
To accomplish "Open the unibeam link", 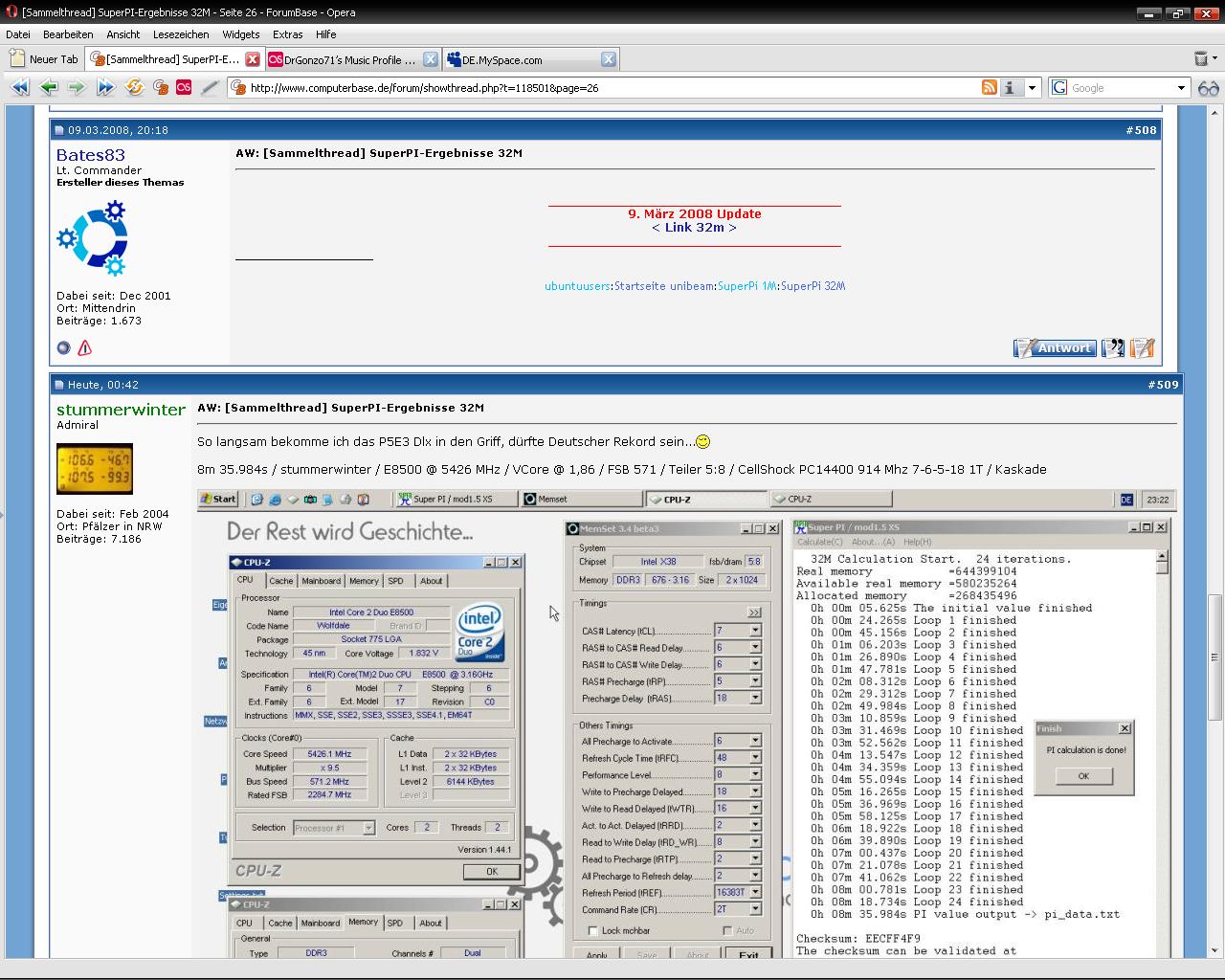I will tap(692, 286).
